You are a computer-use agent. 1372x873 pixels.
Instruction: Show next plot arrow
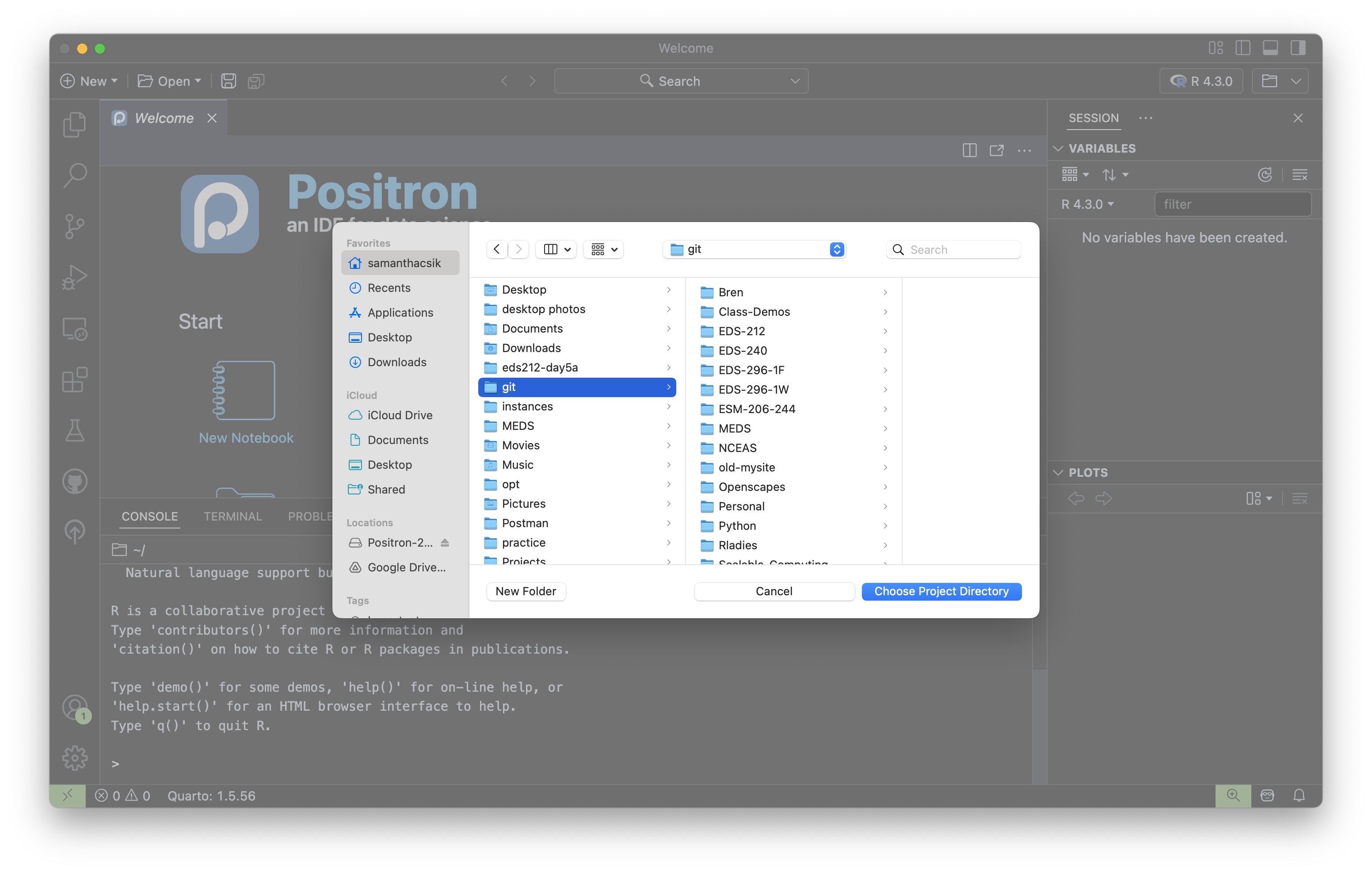[1104, 499]
